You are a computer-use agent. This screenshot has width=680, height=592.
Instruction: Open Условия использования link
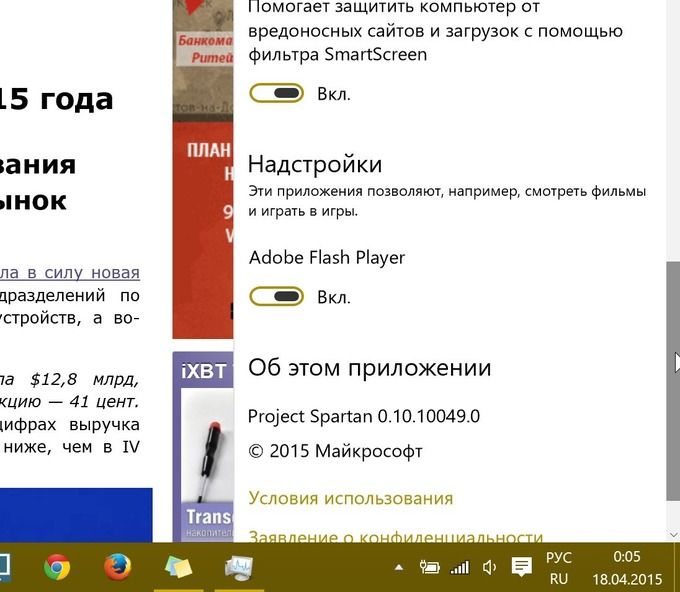pos(350,498)
